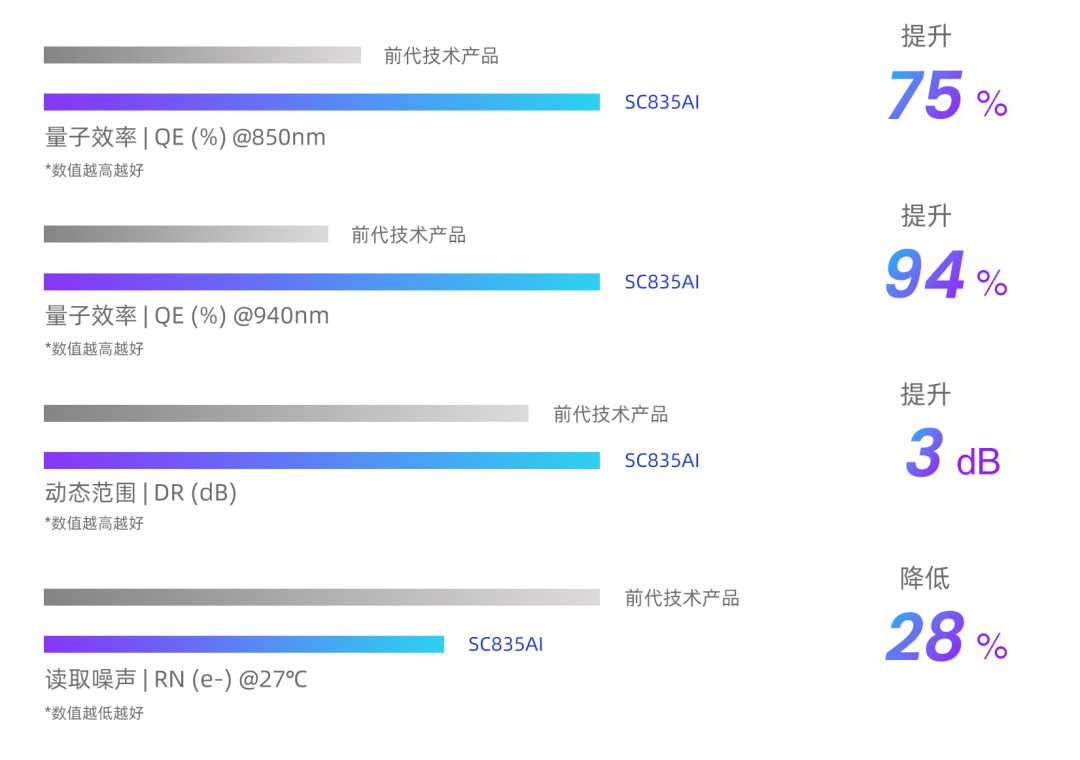Click the short gradient SC835AI read noise bar
Screen dimensions: 1080x760
point(243,644)
